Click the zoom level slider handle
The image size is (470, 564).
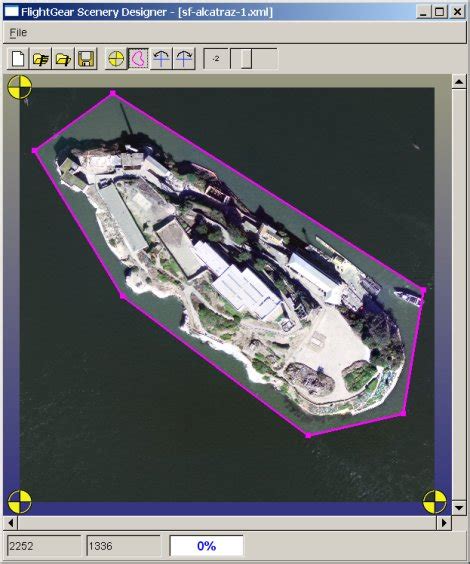click(246, 59)
